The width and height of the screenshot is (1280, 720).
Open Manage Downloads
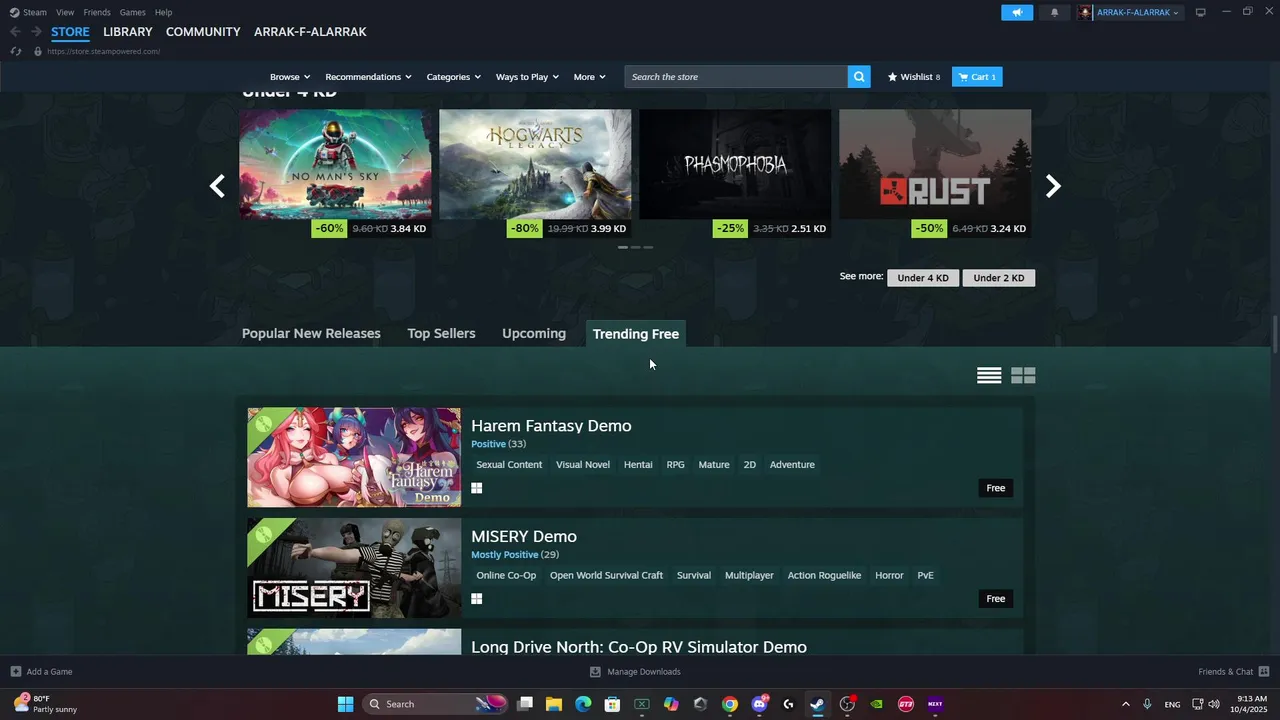coord(635,672)
